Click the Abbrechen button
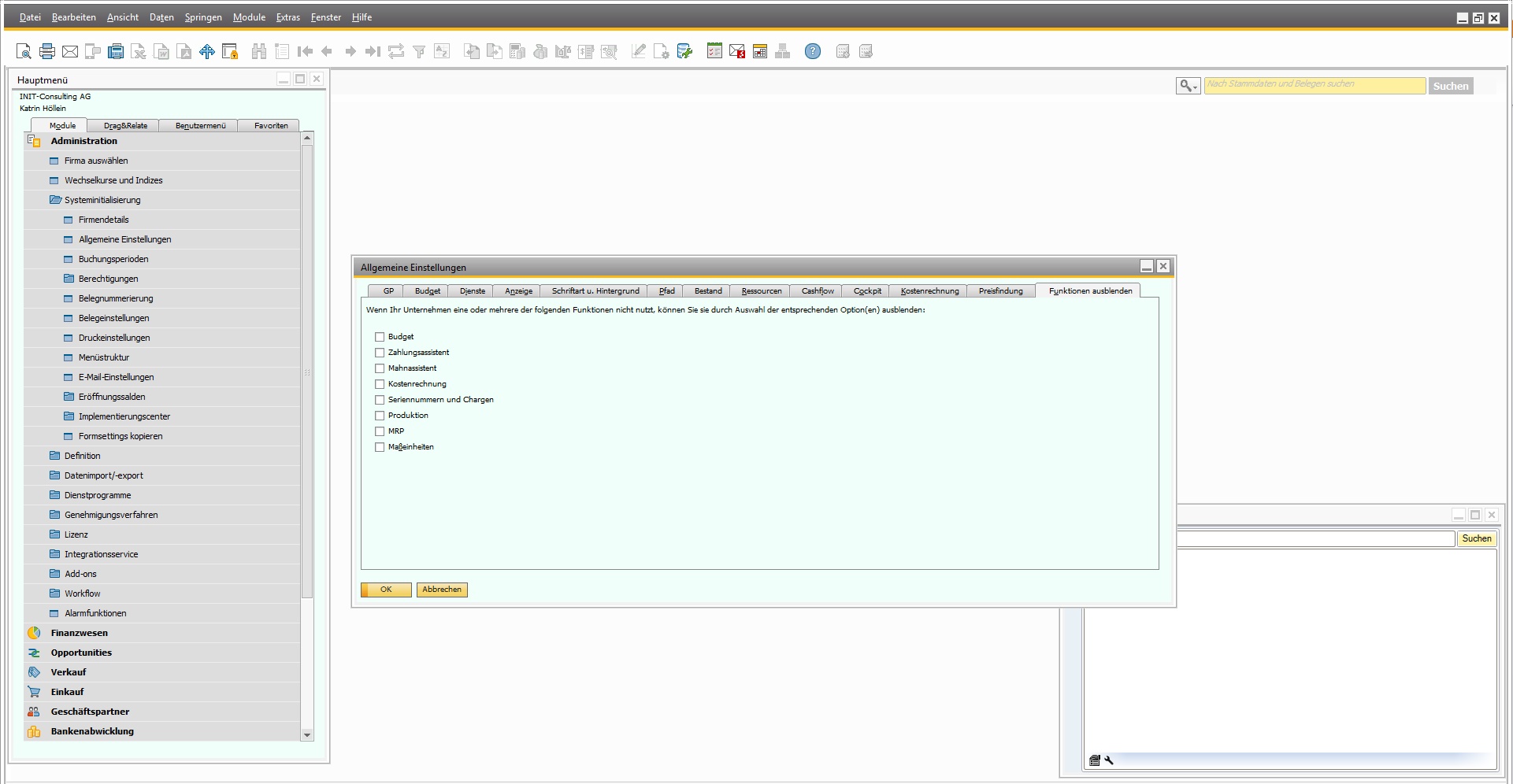The image size is (1513, 784). pos(442,590)
